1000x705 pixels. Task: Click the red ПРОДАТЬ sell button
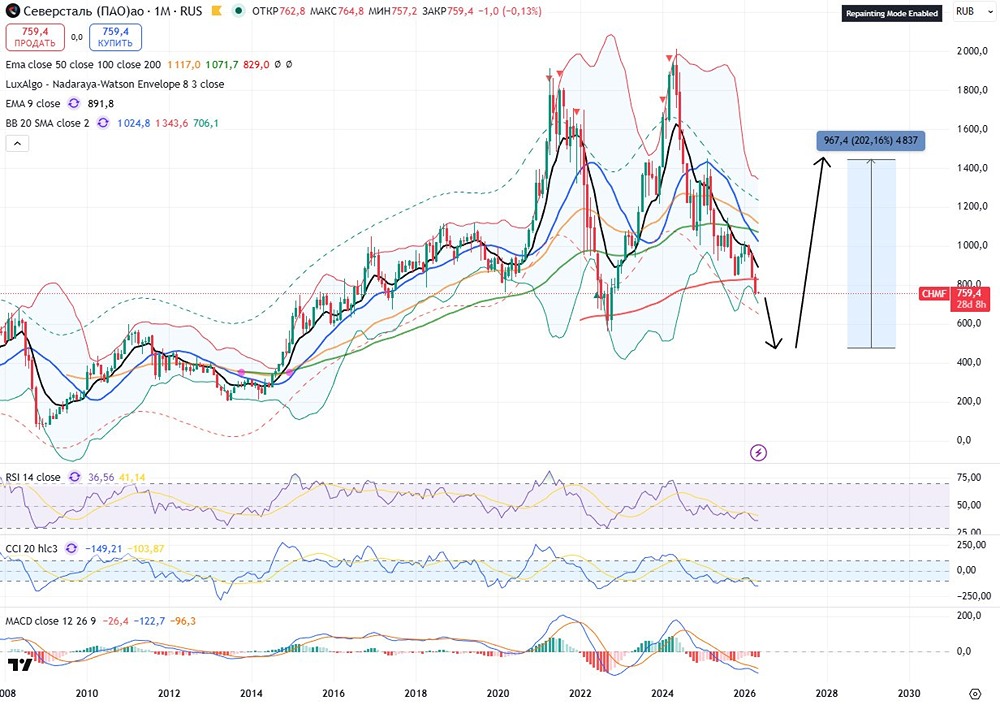[35, 37]
